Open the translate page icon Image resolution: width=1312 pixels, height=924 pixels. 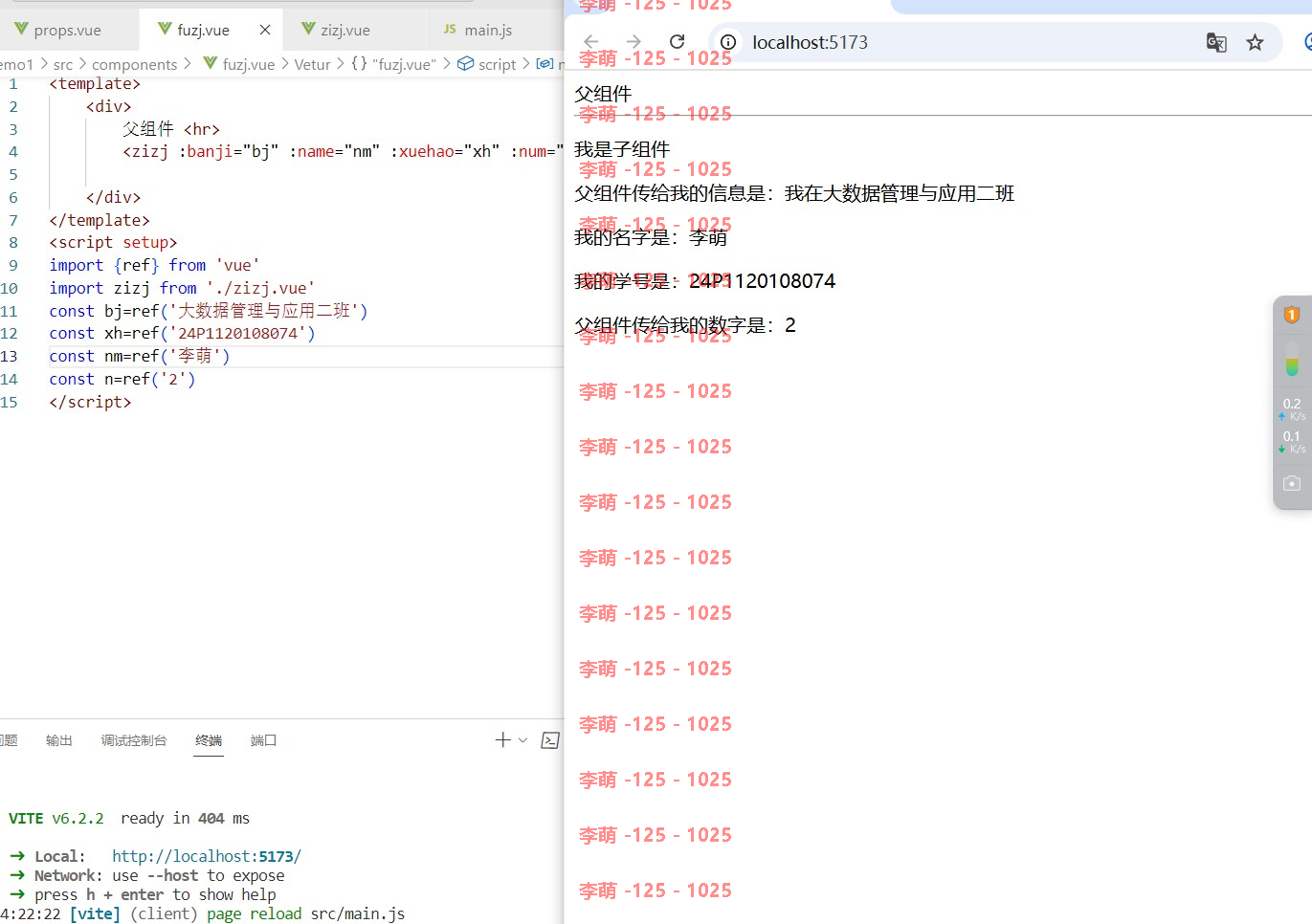click(1216, 42)
